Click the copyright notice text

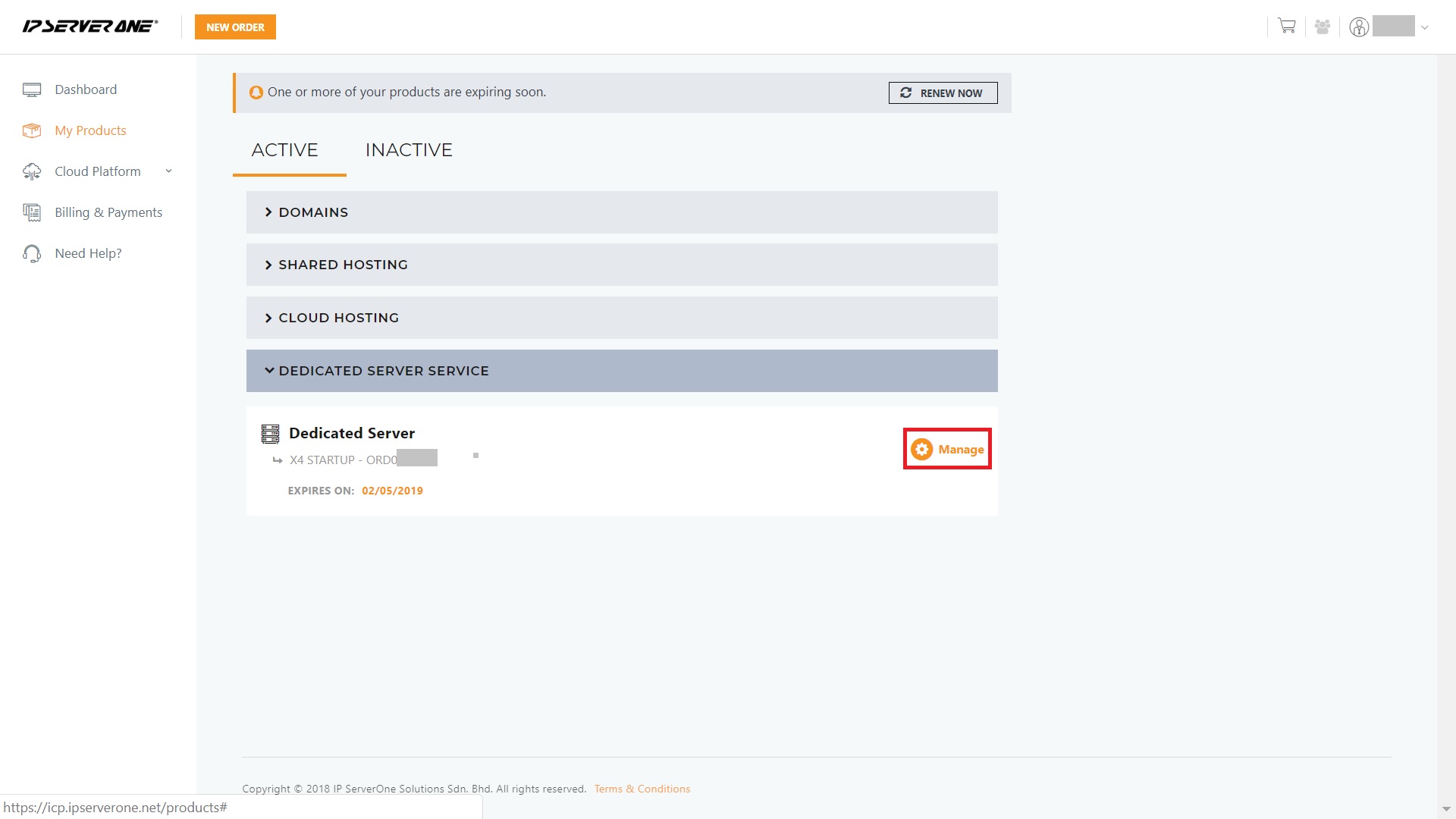[x=414, y=789]
